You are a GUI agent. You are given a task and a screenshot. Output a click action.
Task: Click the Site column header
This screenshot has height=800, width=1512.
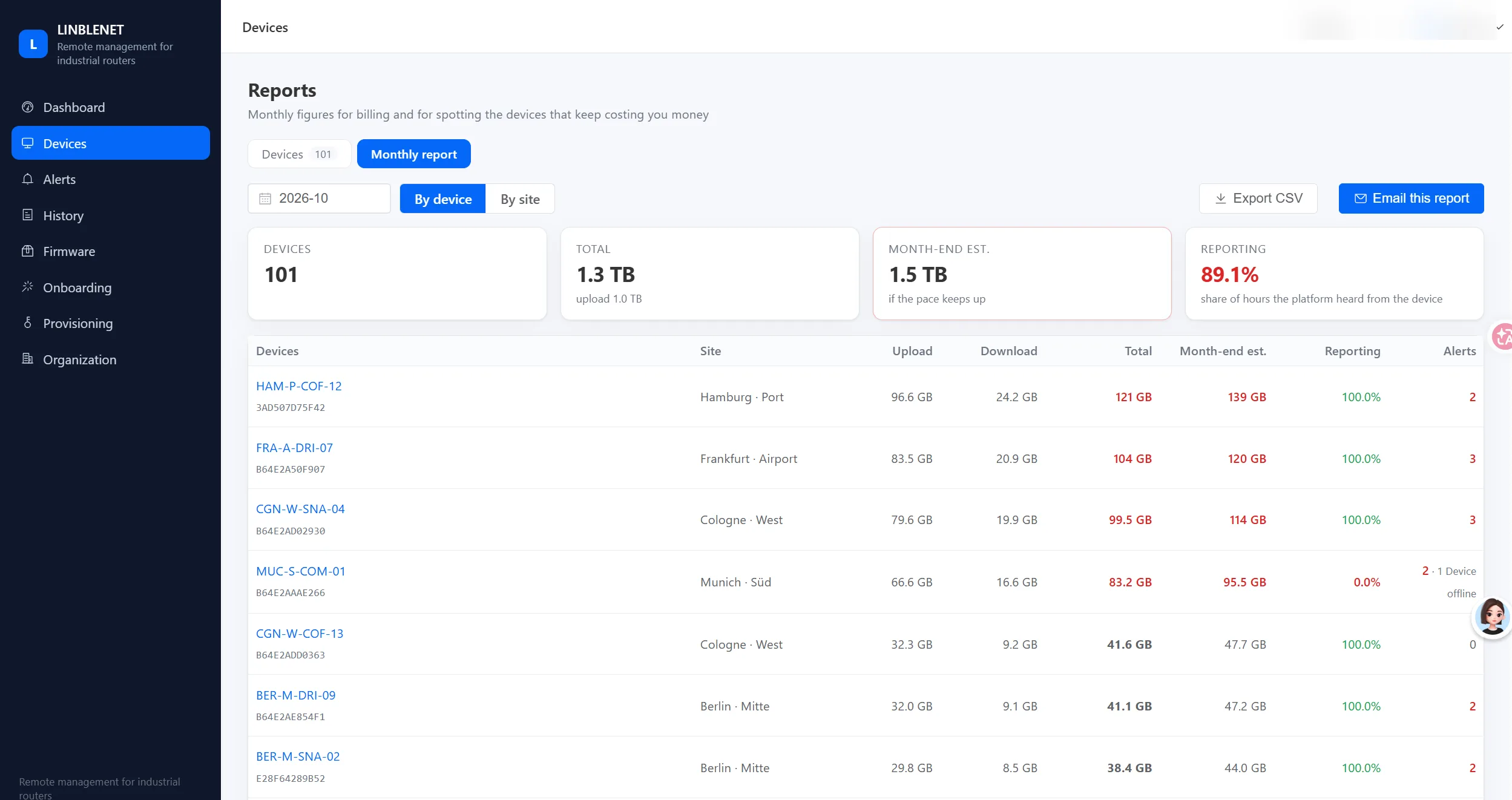coord(711,351)
